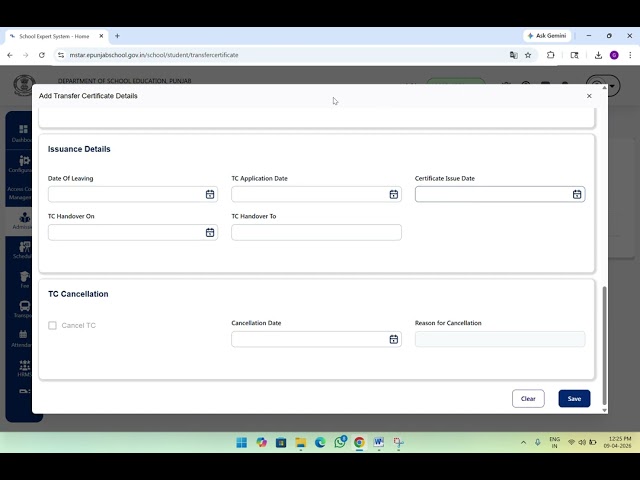Click the dialog scrollbar down arrow

point(604,410)
